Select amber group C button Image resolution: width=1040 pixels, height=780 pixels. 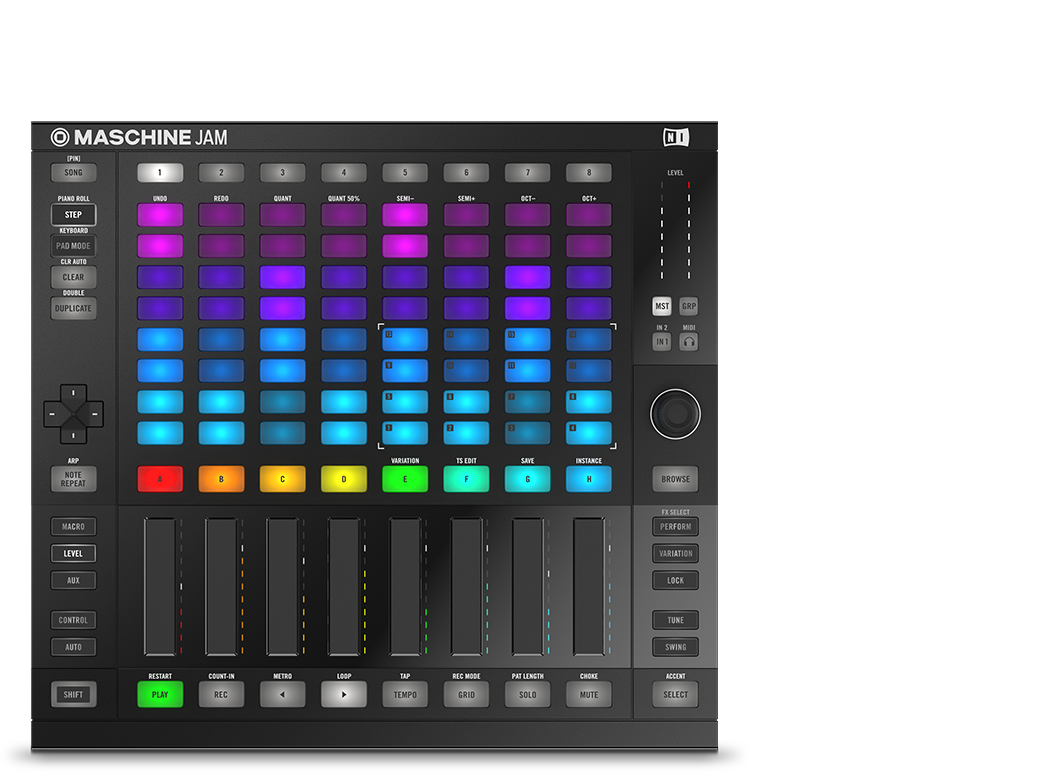283,479
